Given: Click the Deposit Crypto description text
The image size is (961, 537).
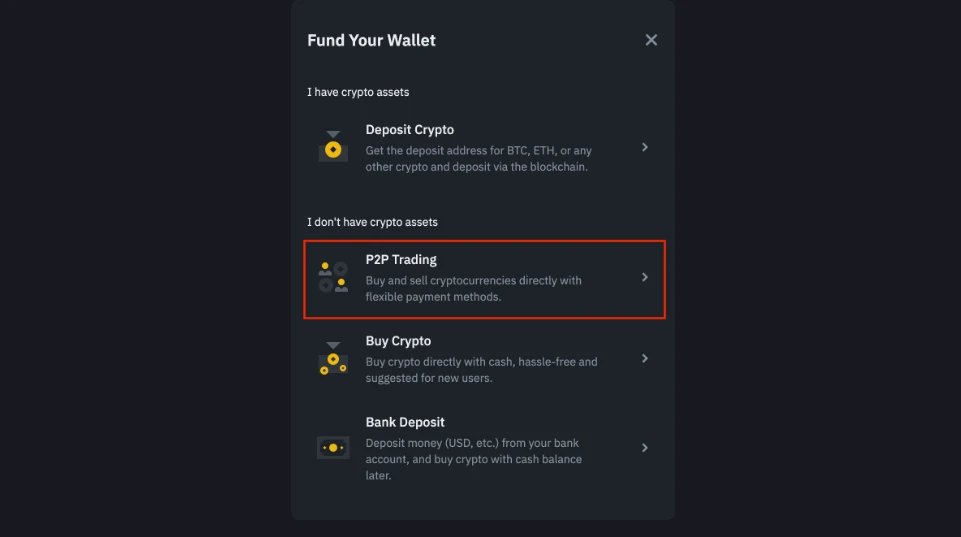Looking at the screenshot, I should pos(478,159).
